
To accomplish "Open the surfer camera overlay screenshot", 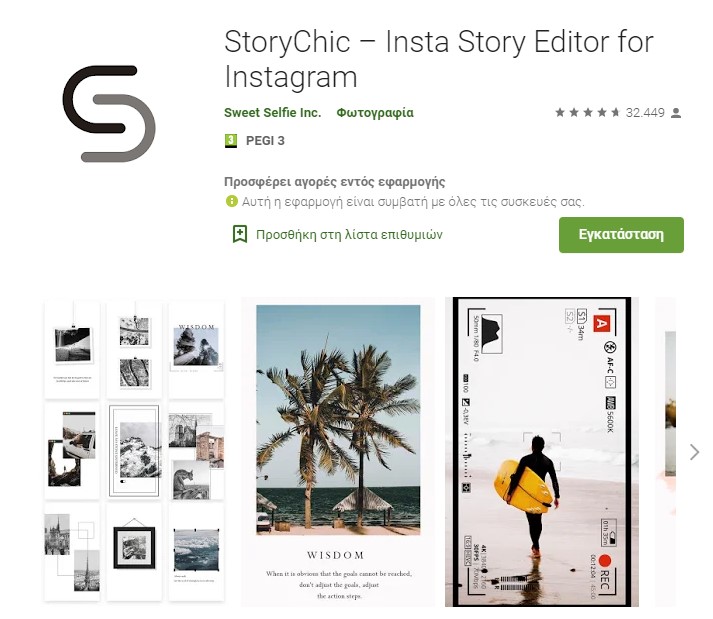I will coord(542,452).
